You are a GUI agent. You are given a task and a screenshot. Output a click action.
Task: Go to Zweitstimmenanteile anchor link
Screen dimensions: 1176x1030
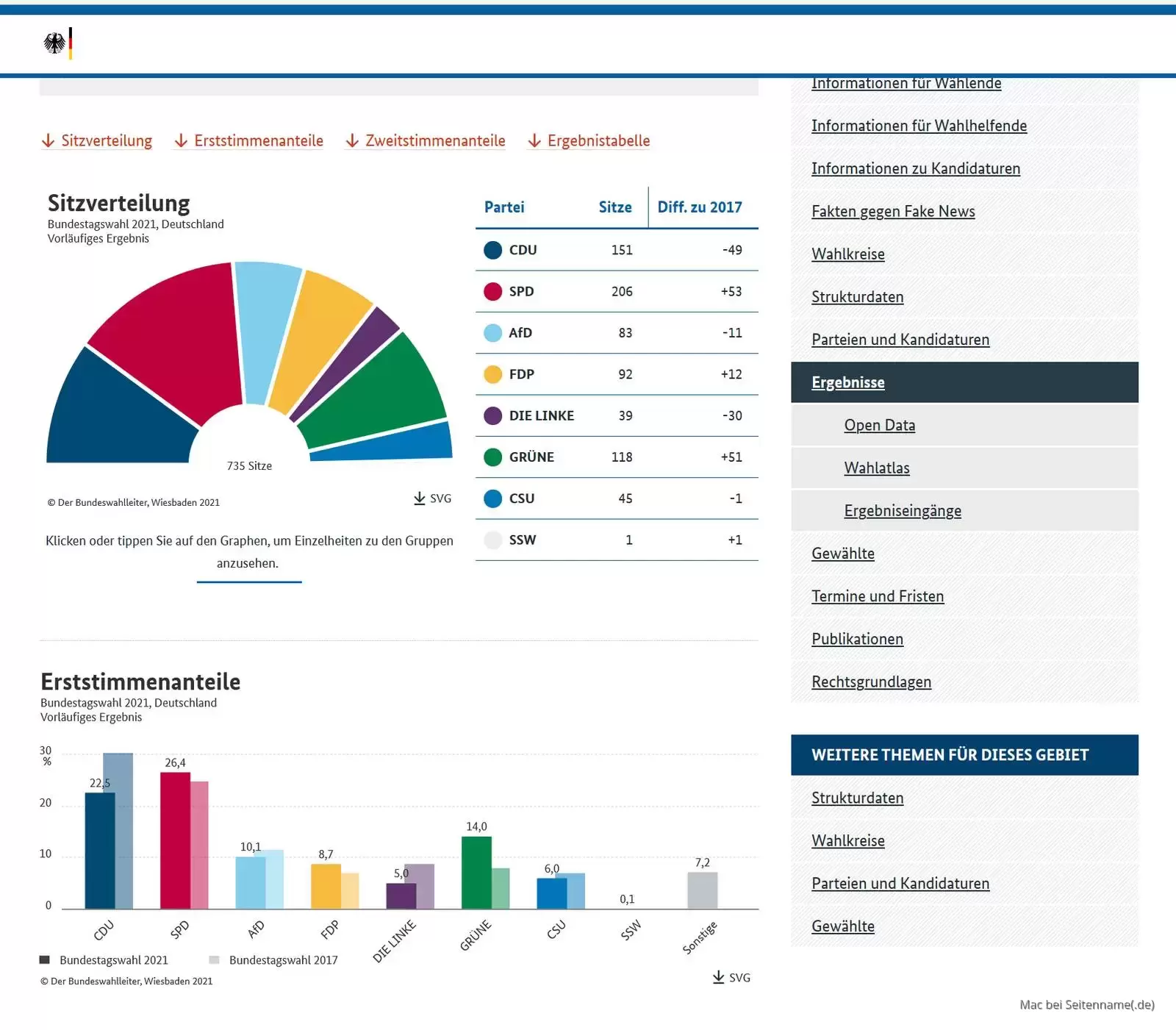(426, 140)
